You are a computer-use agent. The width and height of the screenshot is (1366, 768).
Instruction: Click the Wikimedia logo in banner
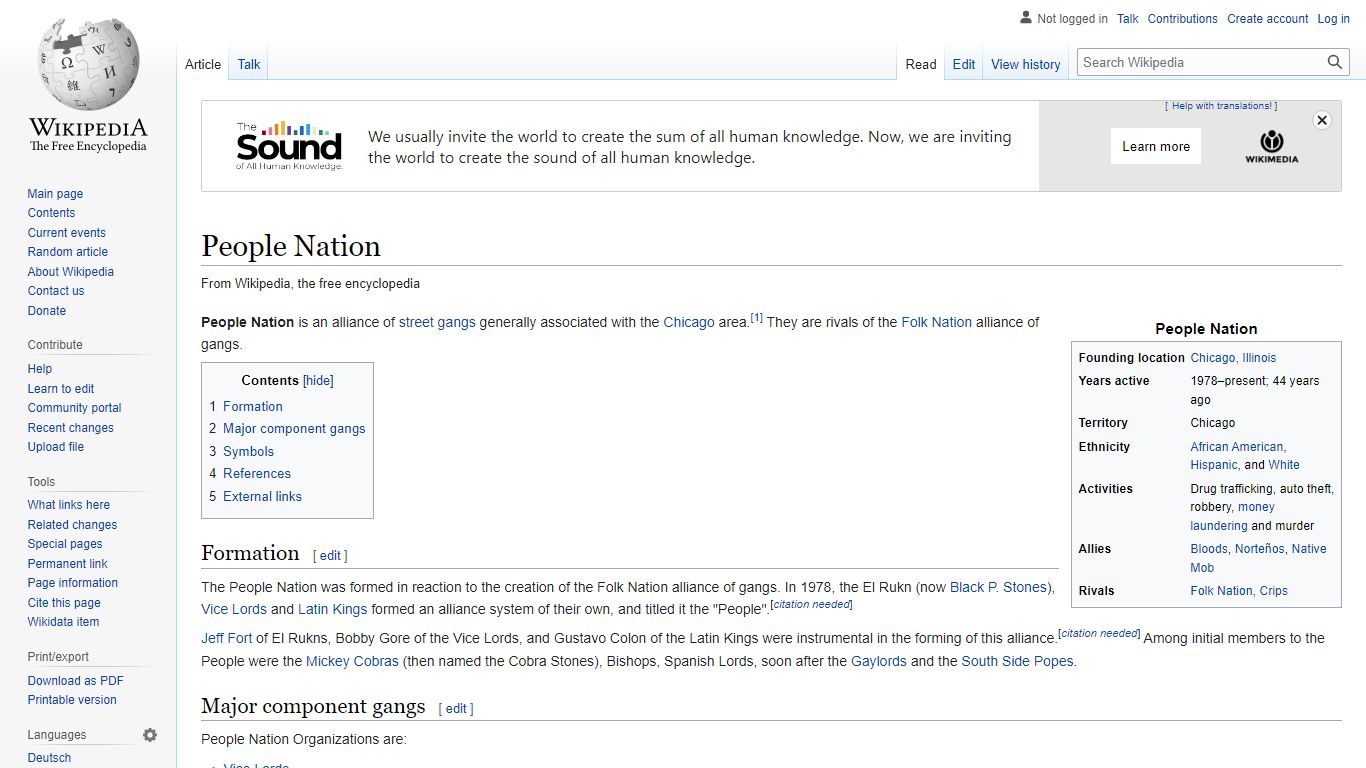(x=1272, y=146)
